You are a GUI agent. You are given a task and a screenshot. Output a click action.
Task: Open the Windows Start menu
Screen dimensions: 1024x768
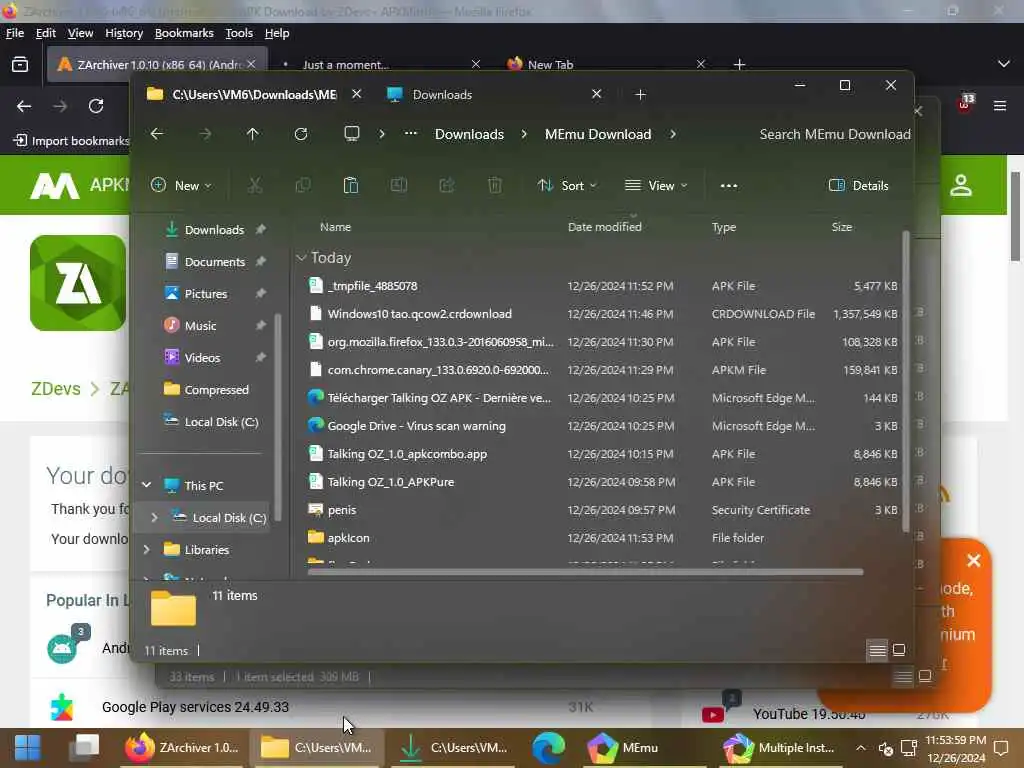pos(27,748)
